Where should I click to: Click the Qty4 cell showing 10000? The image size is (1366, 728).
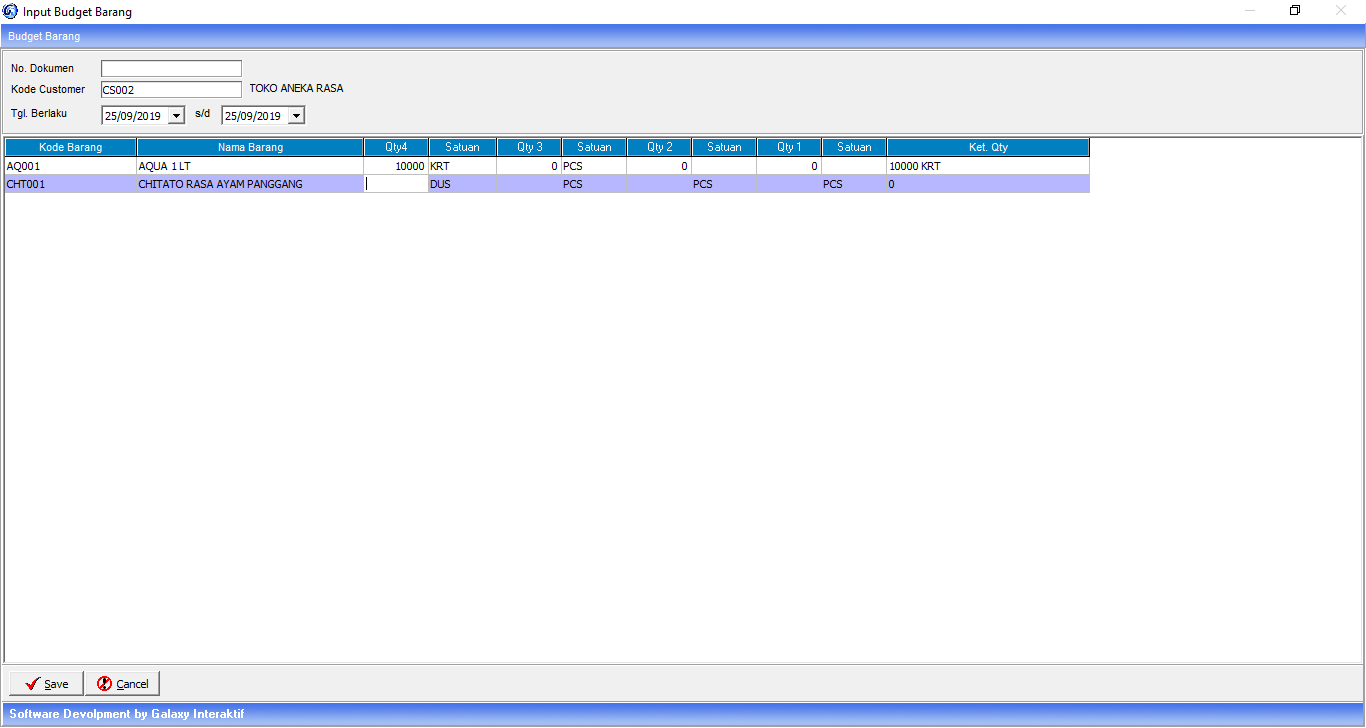click(396, 166)
